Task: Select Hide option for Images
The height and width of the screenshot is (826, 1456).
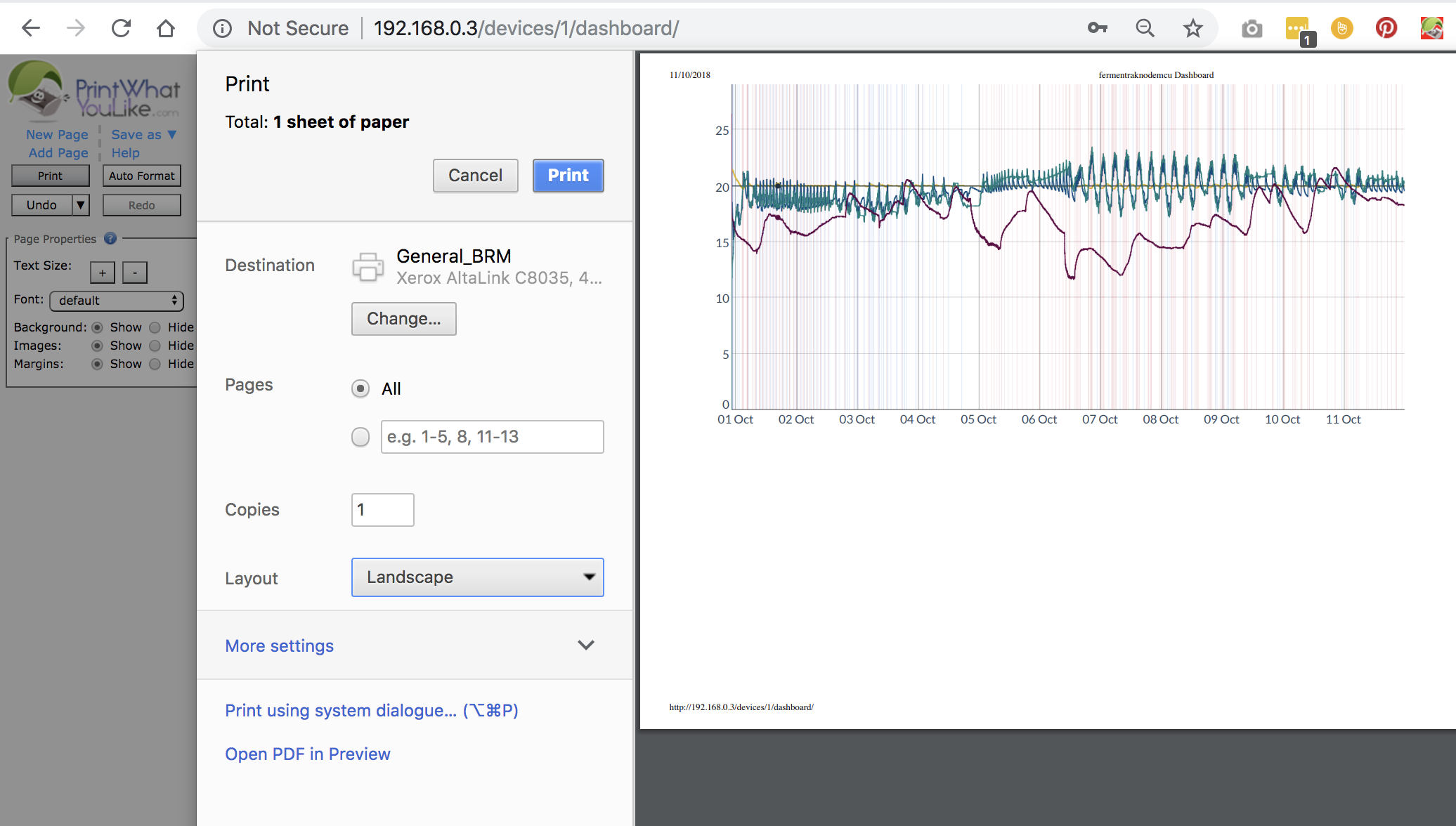Action: click(155, 346)
